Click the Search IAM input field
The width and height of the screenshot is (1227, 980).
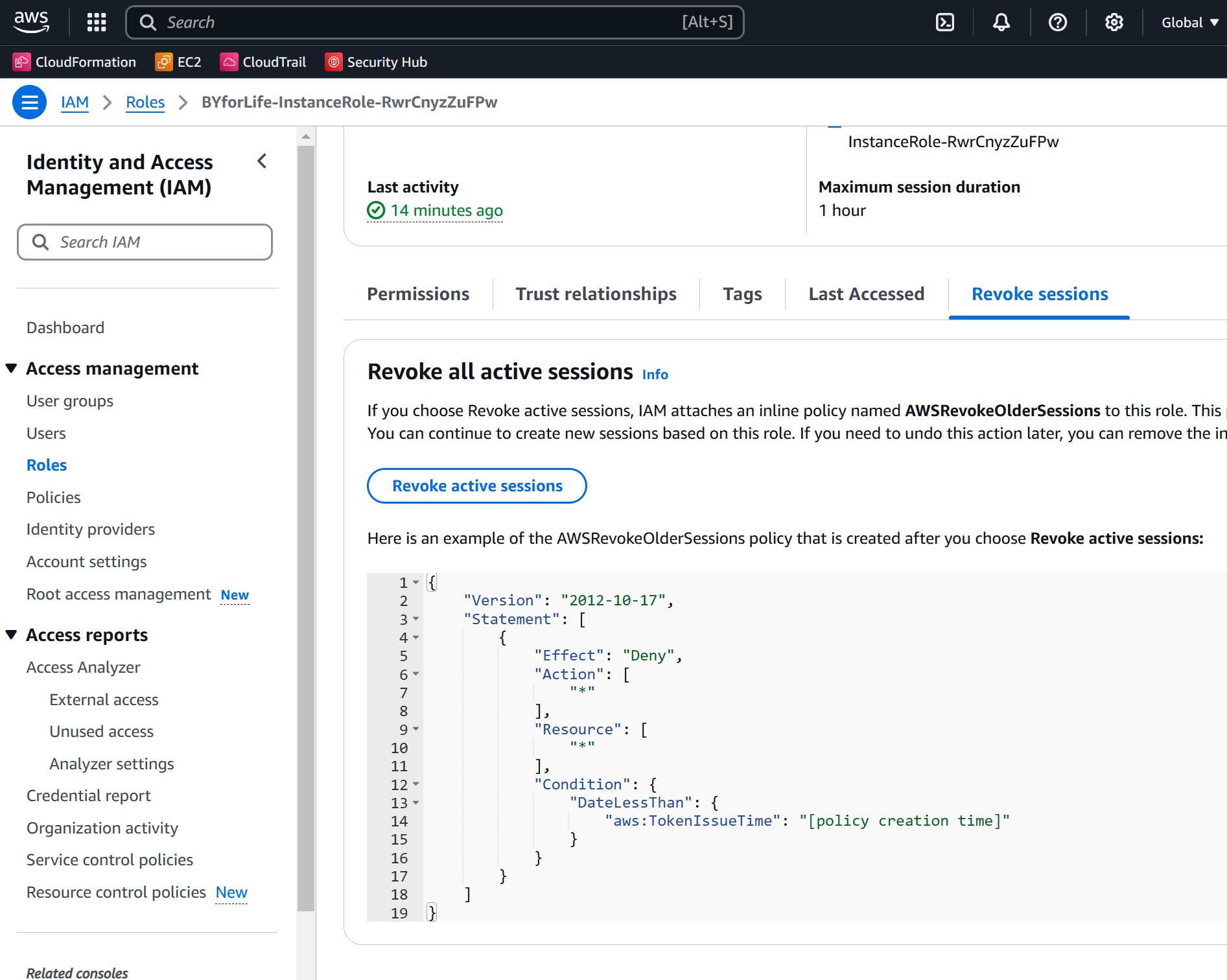click(x=145, y=242)
